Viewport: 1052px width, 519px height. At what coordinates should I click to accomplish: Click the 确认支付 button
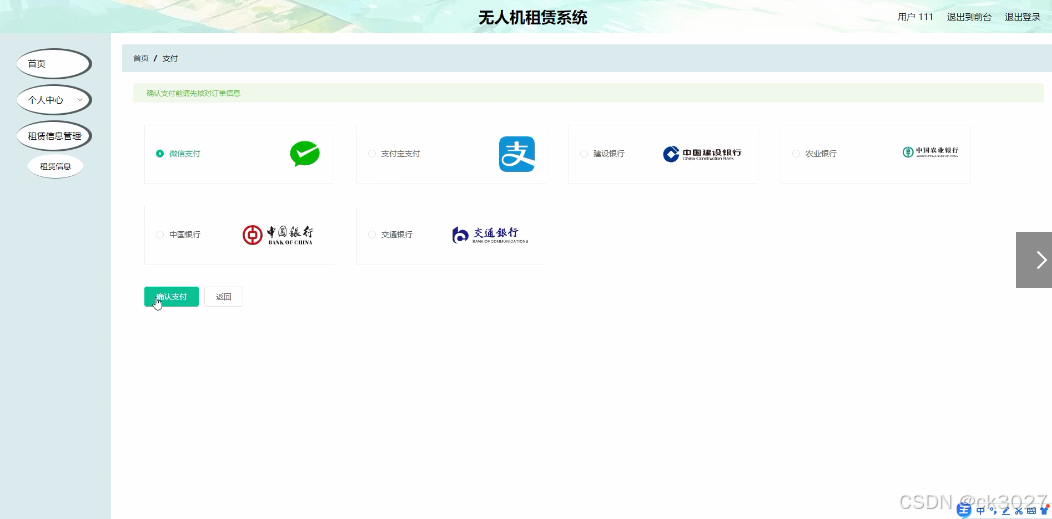click(x=171, y=296)
